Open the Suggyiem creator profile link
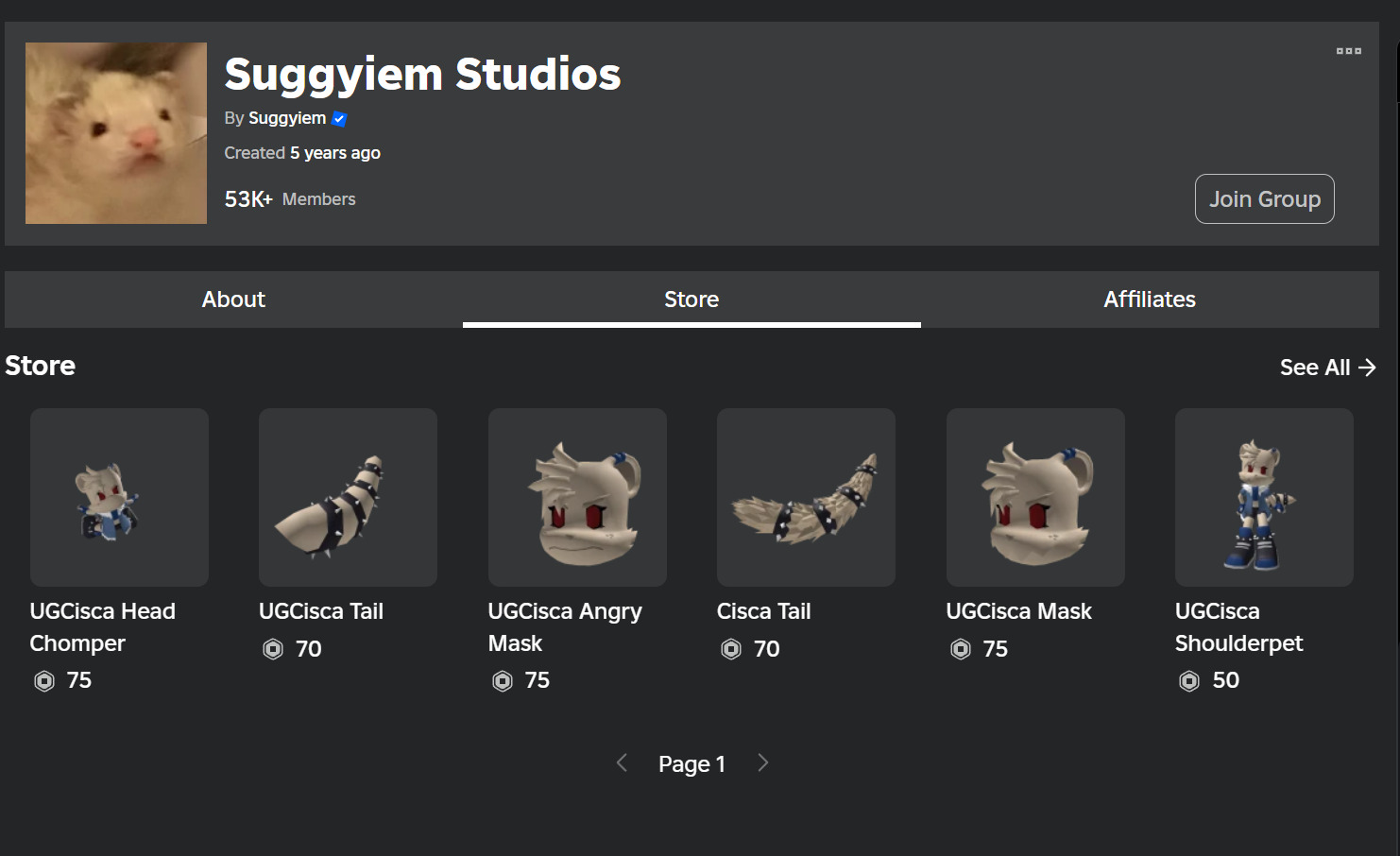 pos(287,118)
